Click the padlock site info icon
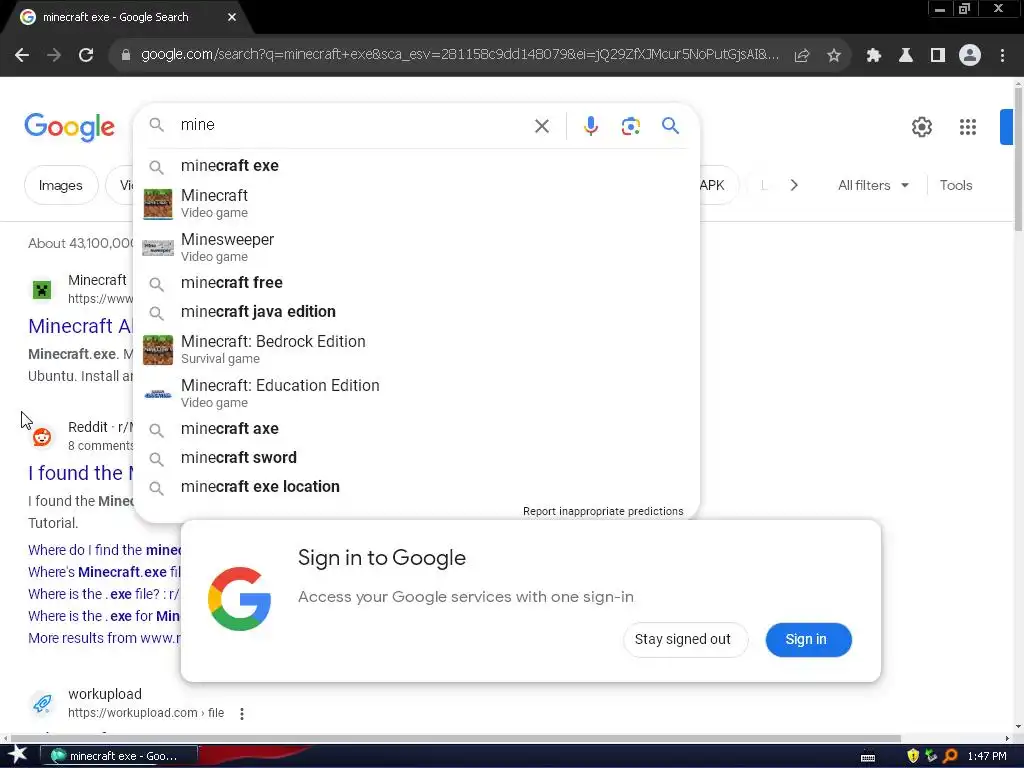1024x768 pixels. point(125,56)
